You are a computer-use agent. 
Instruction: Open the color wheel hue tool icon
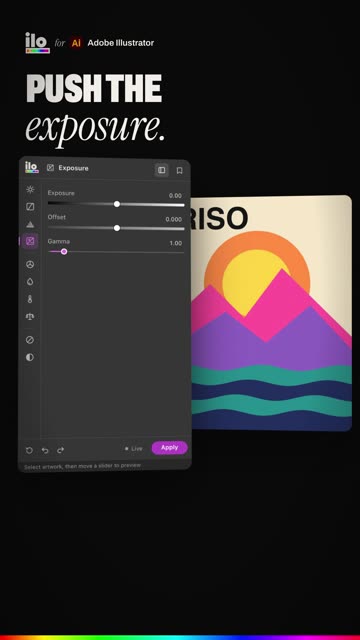30,264
